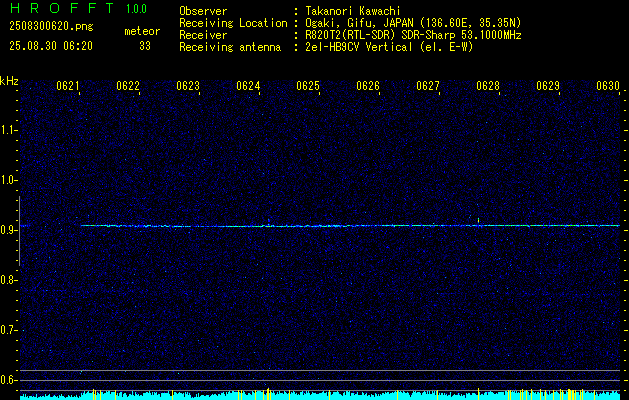Click the Receiving Location label
The width and height of the screenshot is (629, 400).
(x=233, y=23)
